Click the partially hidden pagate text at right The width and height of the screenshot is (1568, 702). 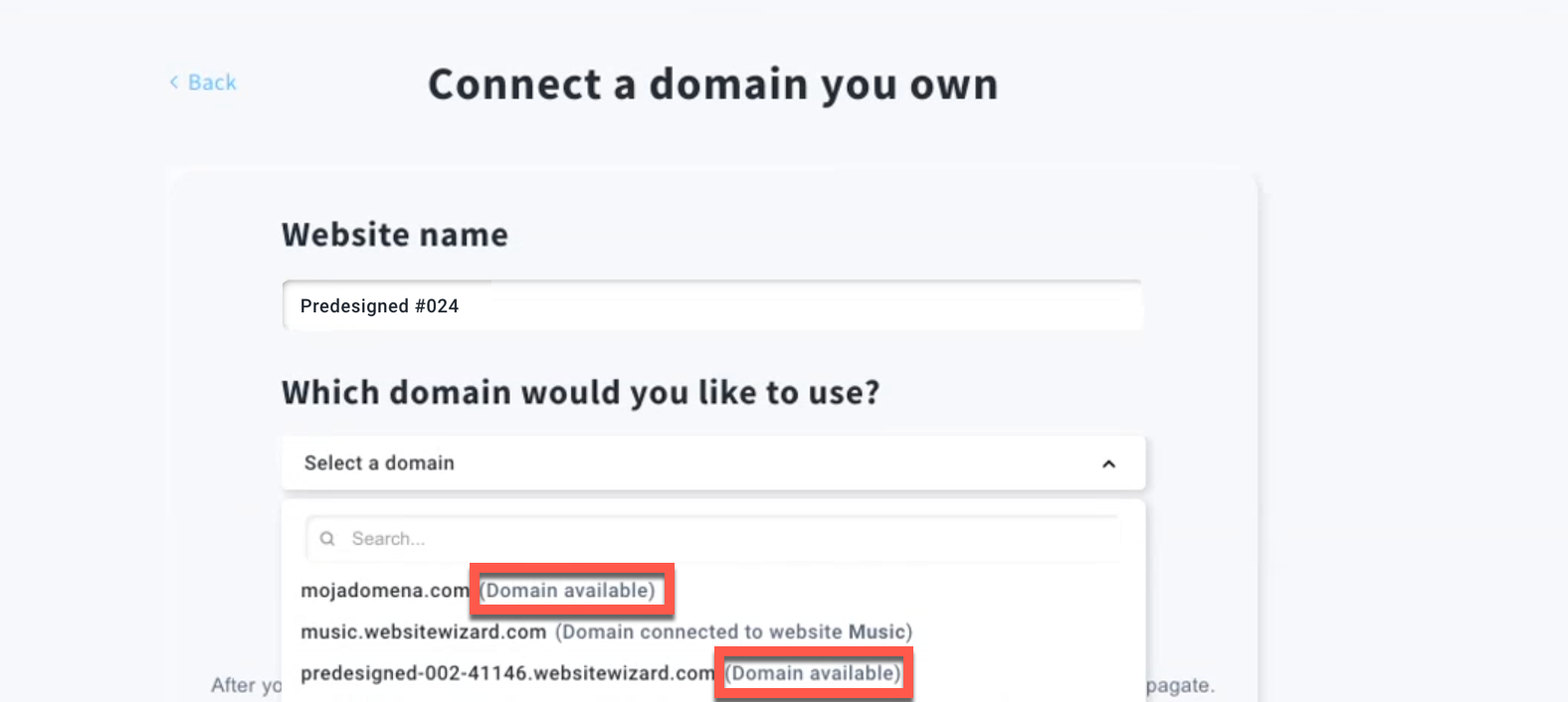pos(1180,686)
